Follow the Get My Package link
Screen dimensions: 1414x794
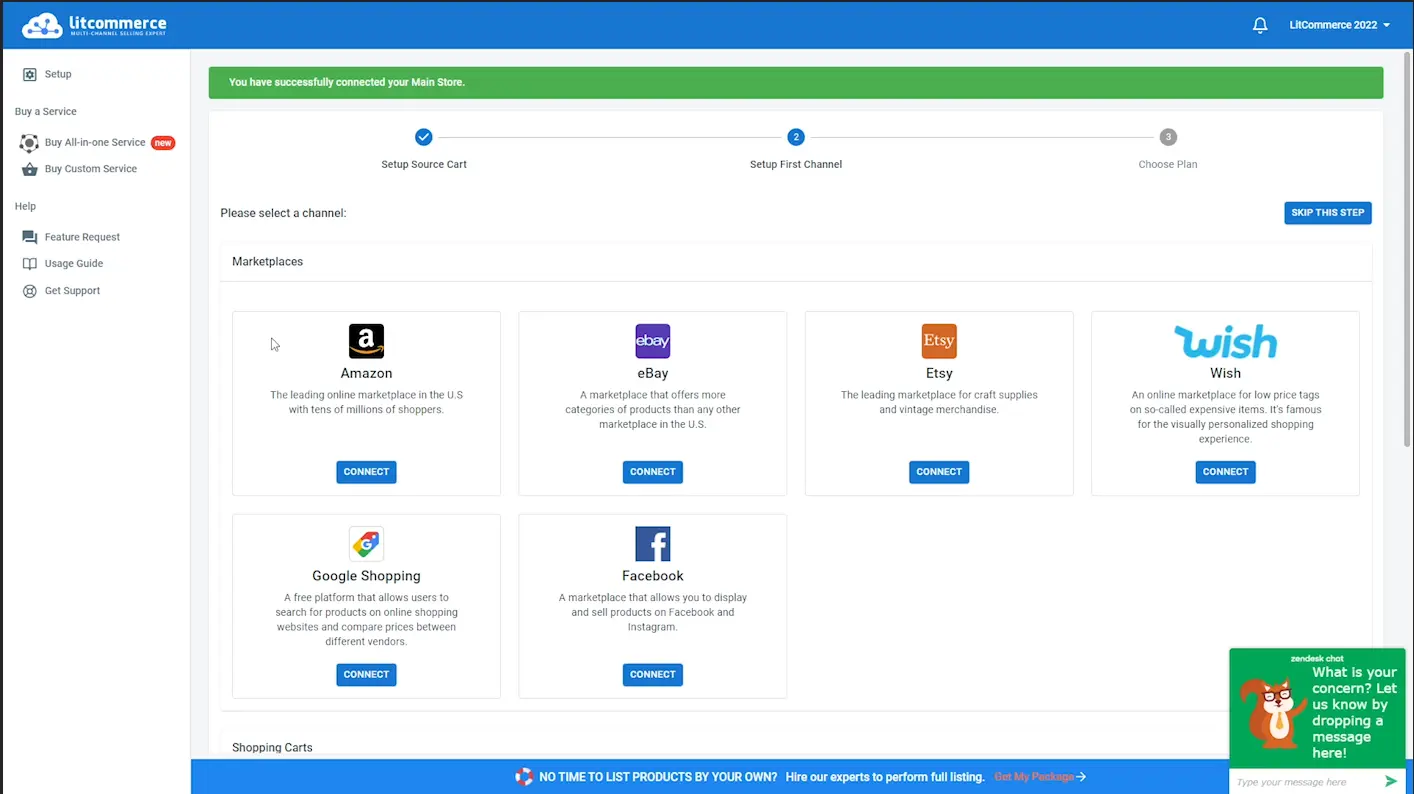pyautogui.click(x=1040, y=777)
